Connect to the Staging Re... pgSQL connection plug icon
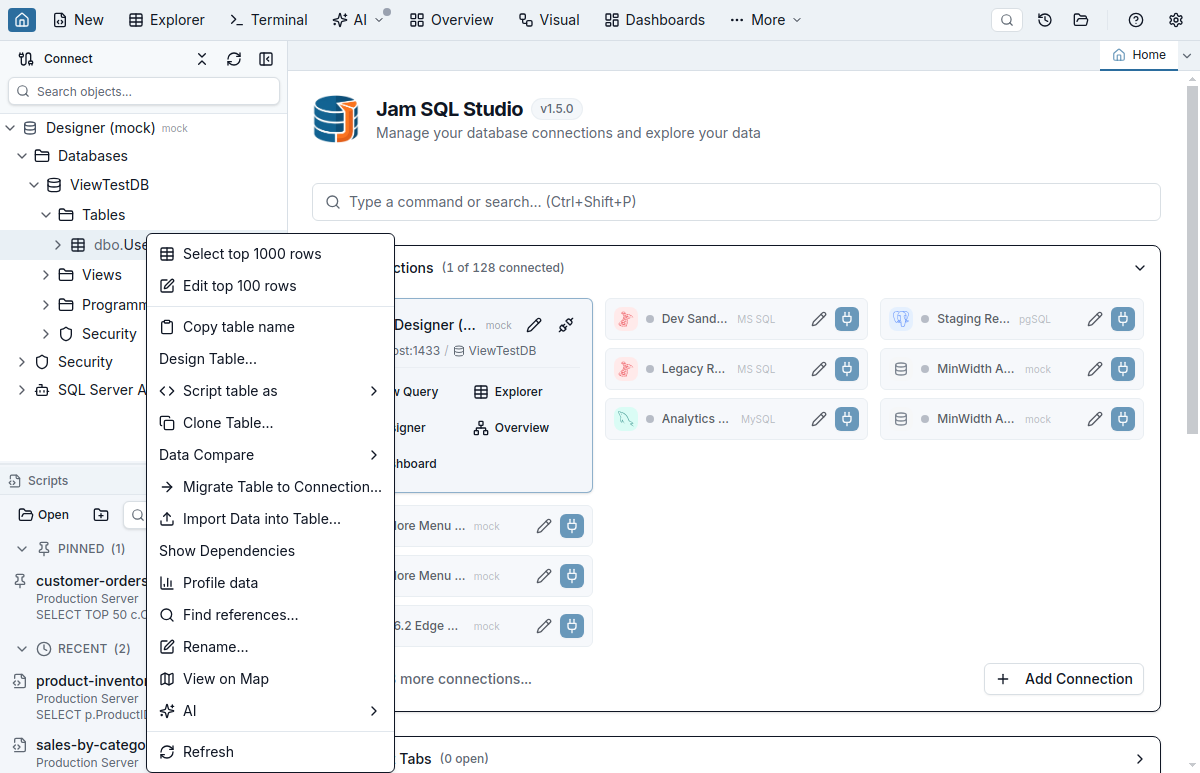 click(x=1123, y=319)
